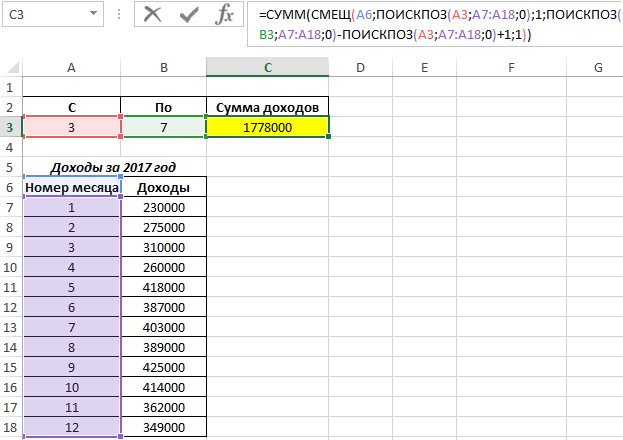Select the 'Номер месяца' header cell

(71, 187)
